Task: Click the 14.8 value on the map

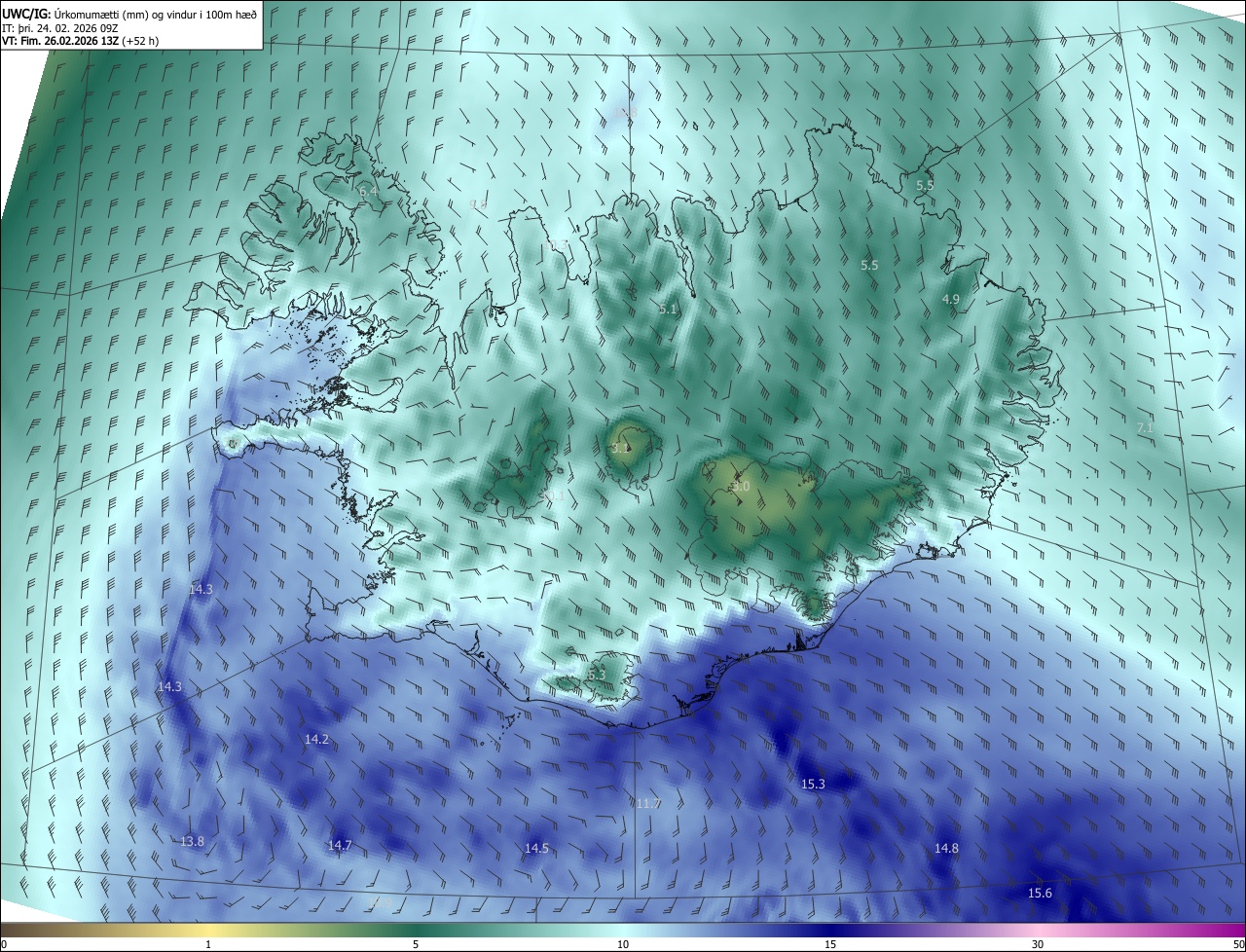Action: [946, 848]
